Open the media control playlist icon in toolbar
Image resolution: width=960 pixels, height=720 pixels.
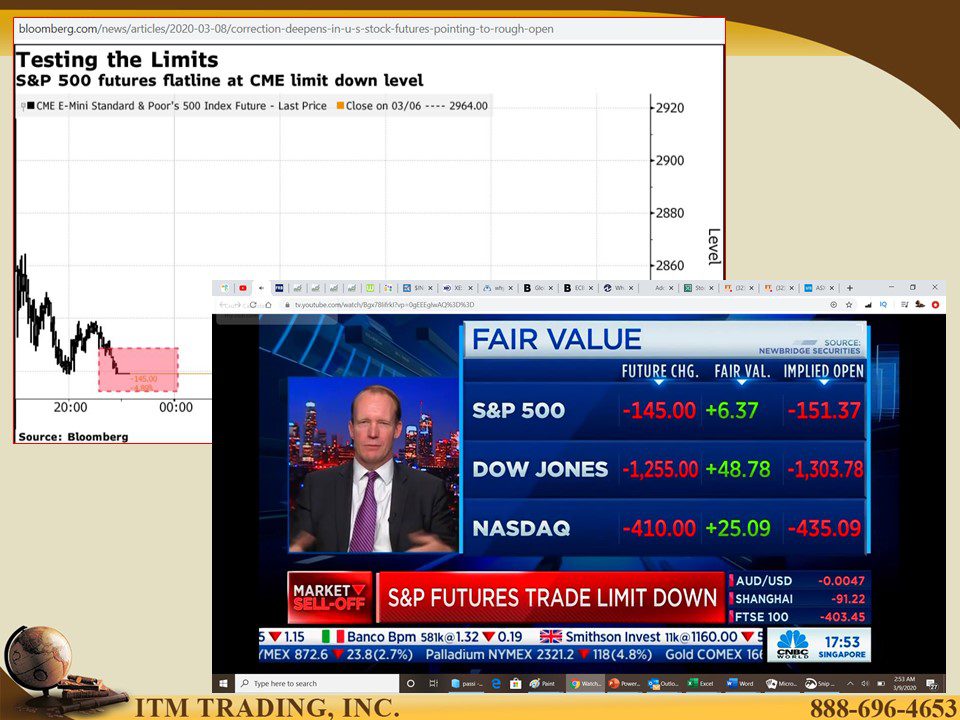point(904,304)
